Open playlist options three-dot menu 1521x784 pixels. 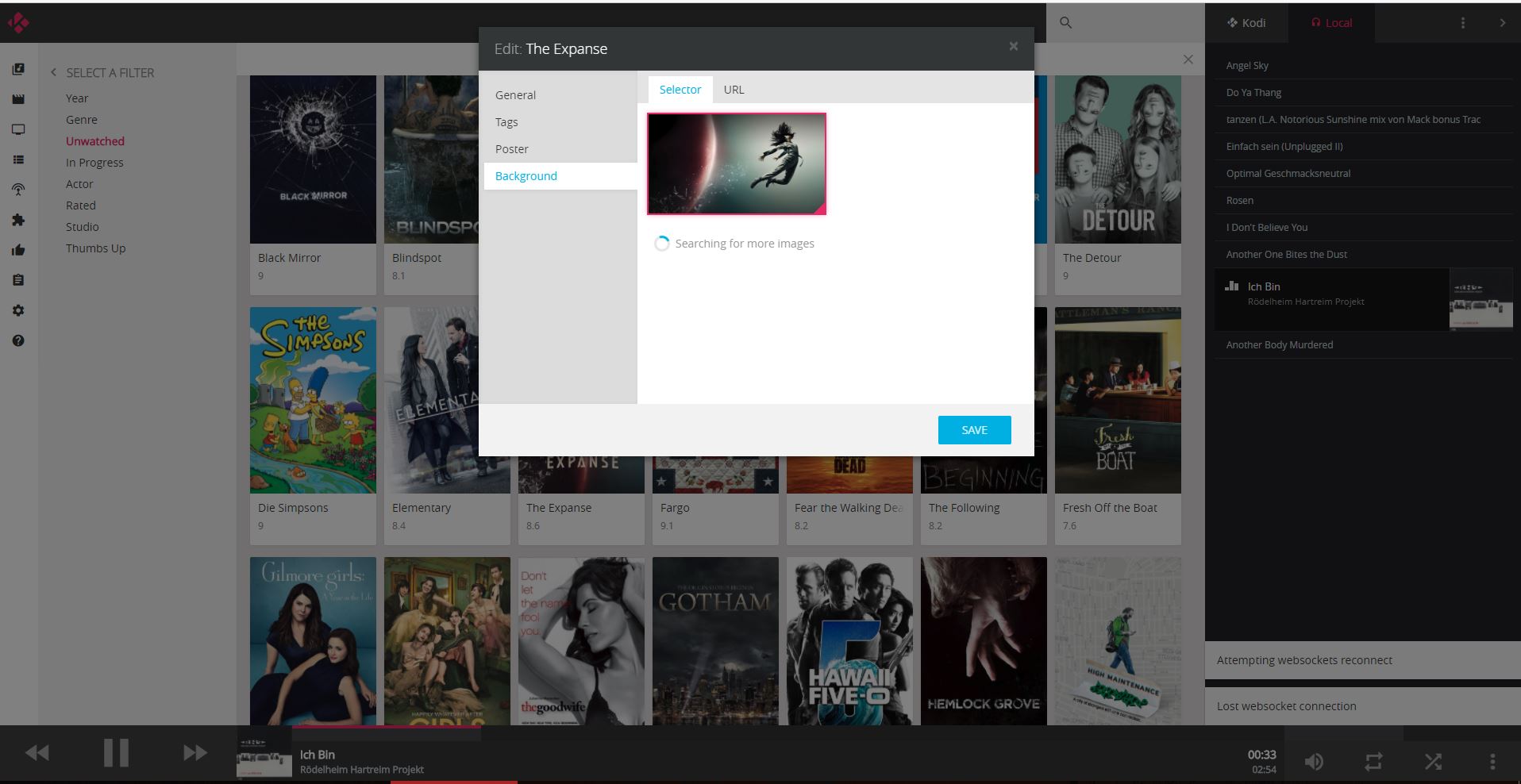pos(1463,23)
